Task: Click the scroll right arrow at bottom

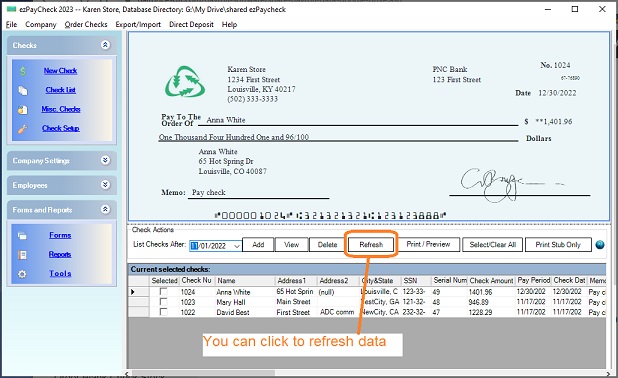Action: 608,373
